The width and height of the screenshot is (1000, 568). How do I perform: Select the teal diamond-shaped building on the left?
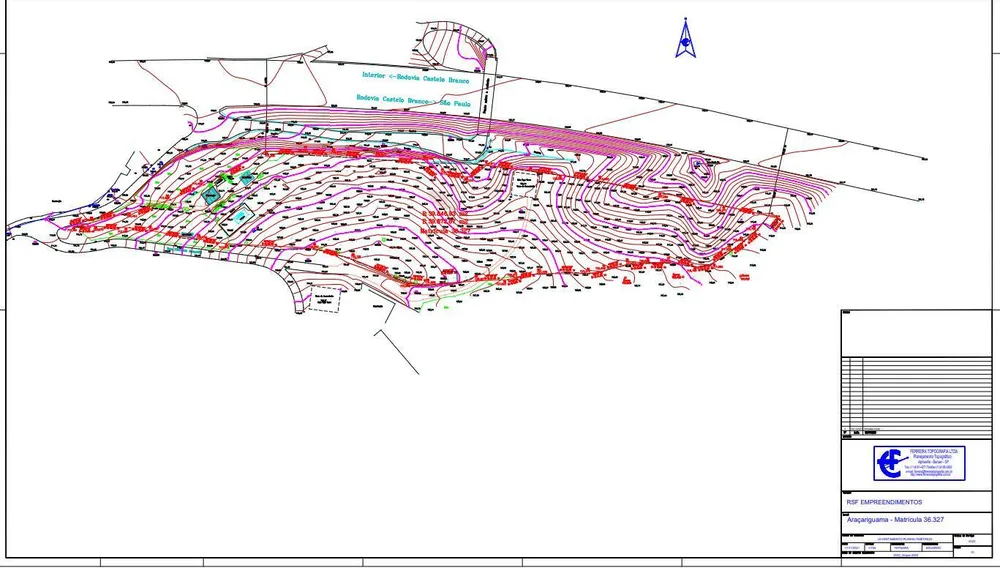(210, 194)
